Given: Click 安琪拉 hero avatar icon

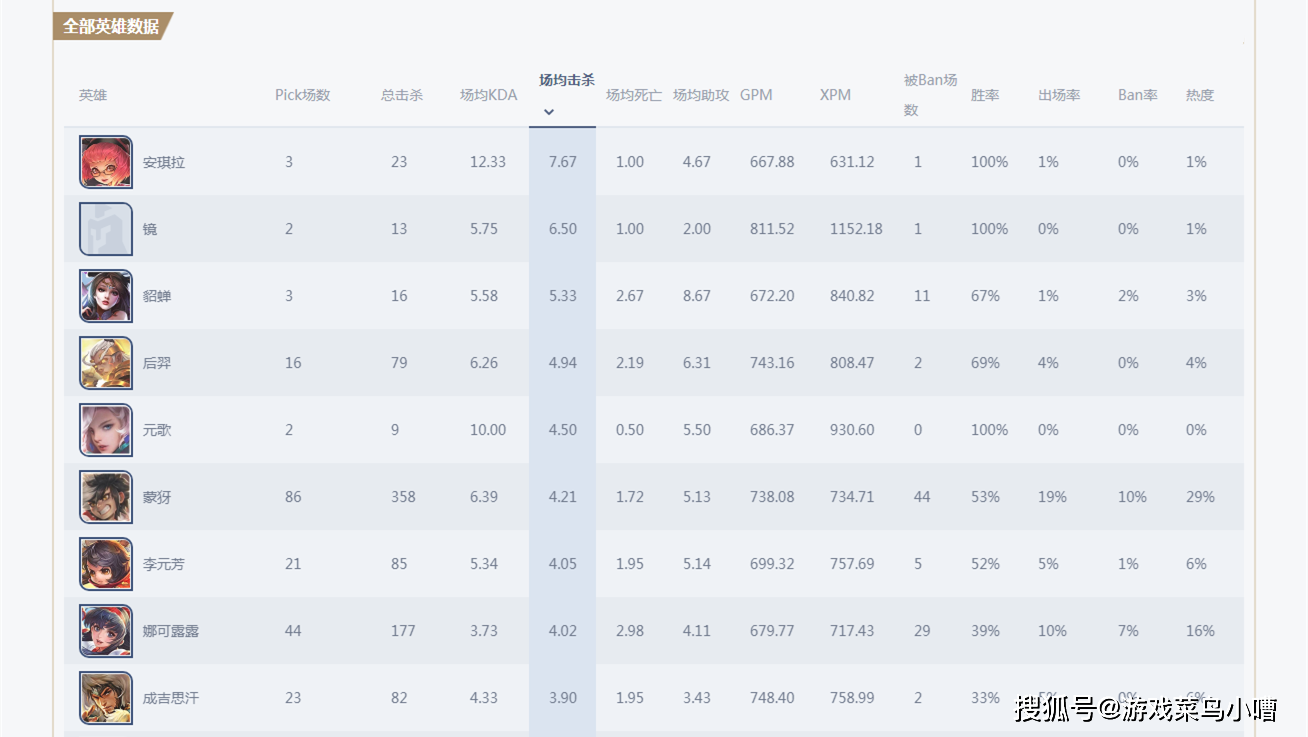Looking at the screenshot, I should 106,162.
